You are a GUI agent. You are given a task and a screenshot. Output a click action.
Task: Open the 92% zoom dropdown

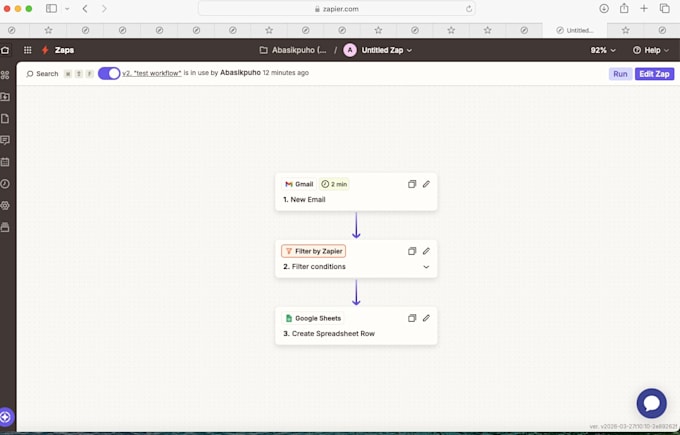[x=603, y=50]
